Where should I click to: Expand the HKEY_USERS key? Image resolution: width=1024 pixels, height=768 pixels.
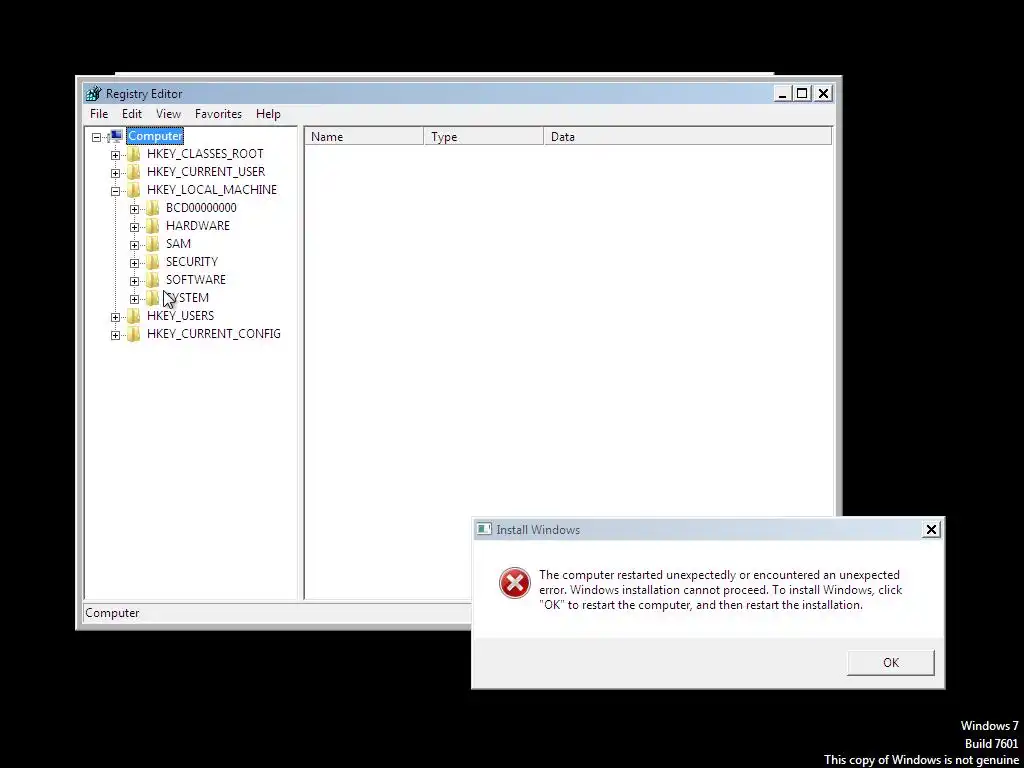(116, 317)
